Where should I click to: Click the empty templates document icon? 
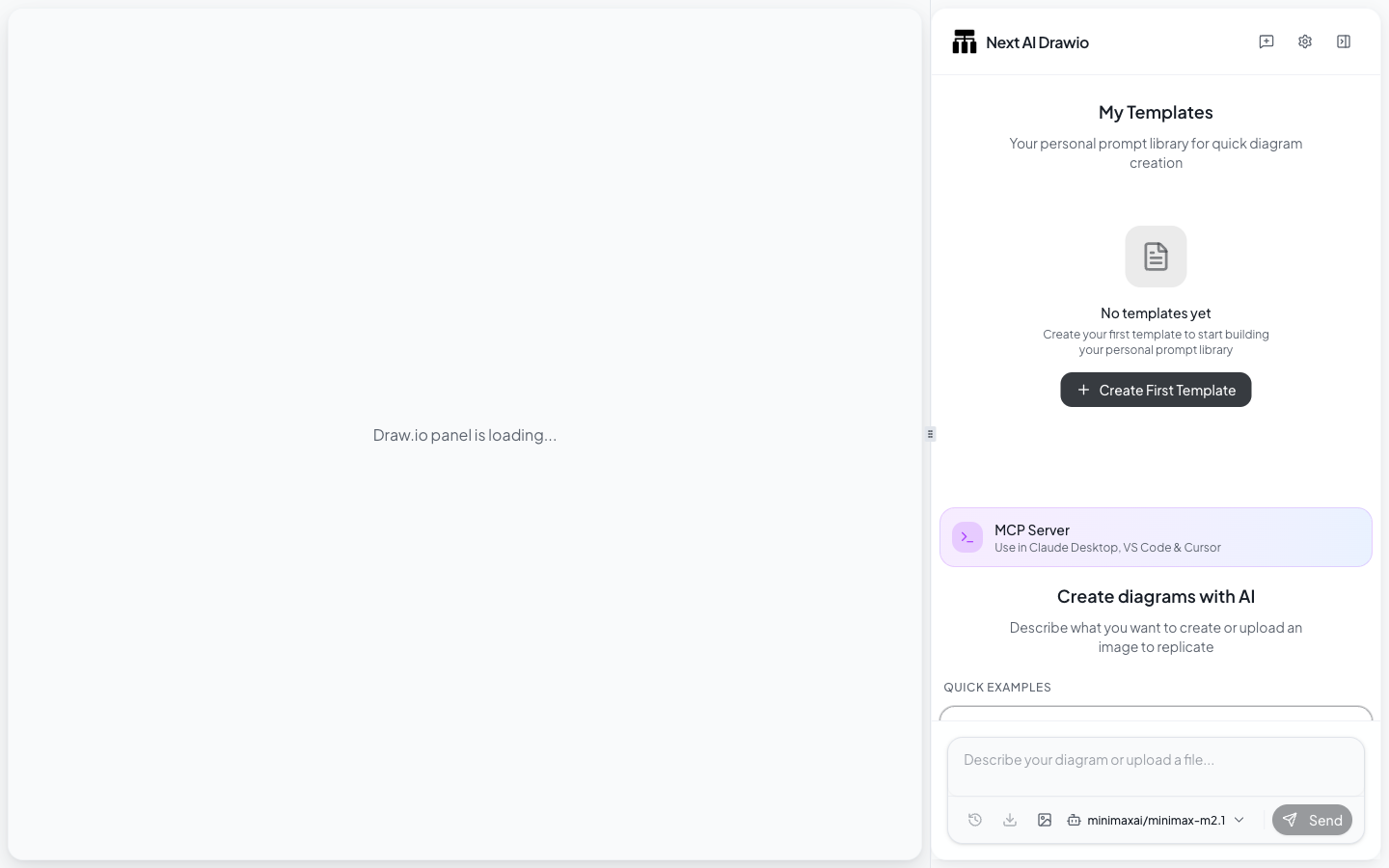pyautogui.click(x=1156, y=257)
